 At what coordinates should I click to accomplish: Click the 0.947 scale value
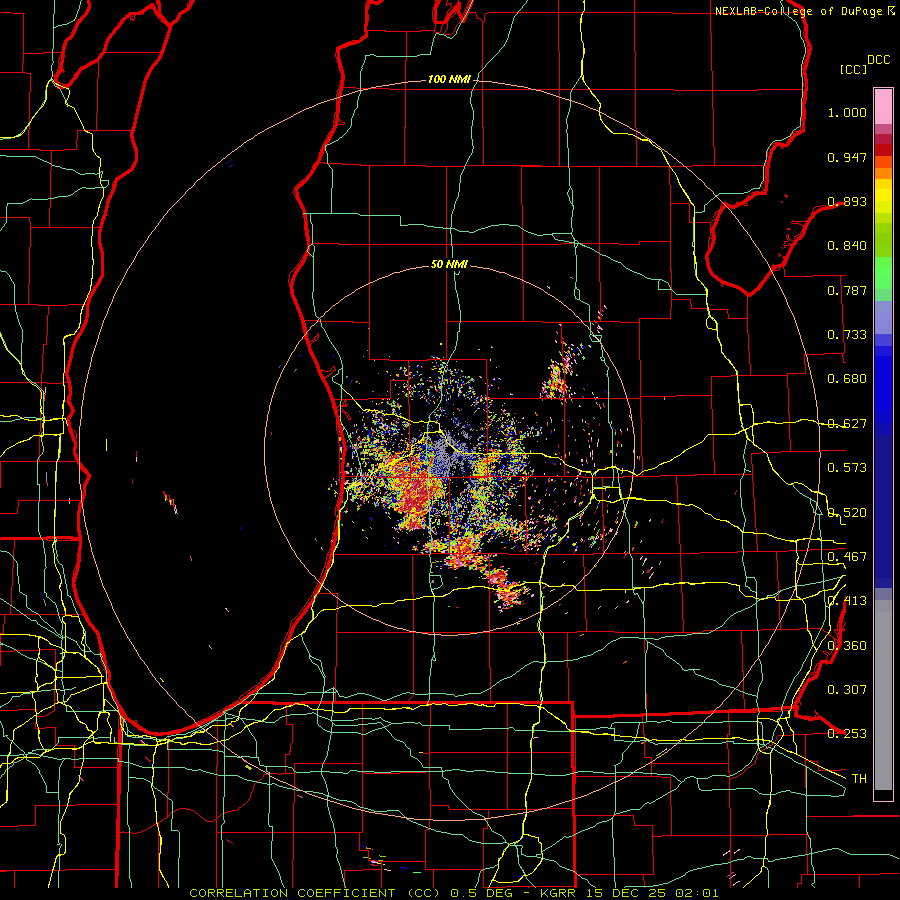click(x=847, y=157)
